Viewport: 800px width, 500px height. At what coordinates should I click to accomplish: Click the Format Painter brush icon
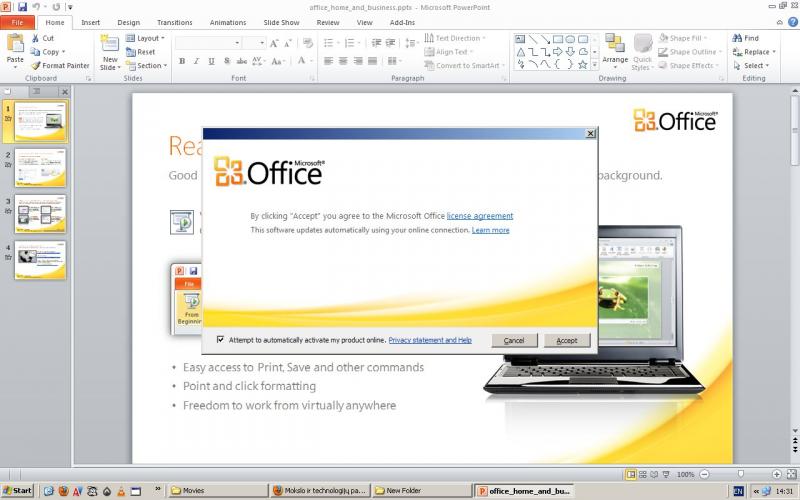35,65
